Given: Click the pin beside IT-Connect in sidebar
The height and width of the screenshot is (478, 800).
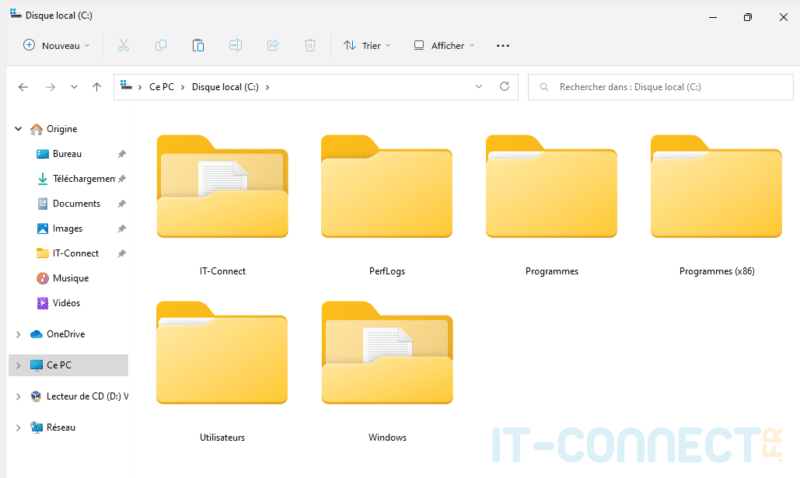Looking at the screenshot, I should pos(121,254).
